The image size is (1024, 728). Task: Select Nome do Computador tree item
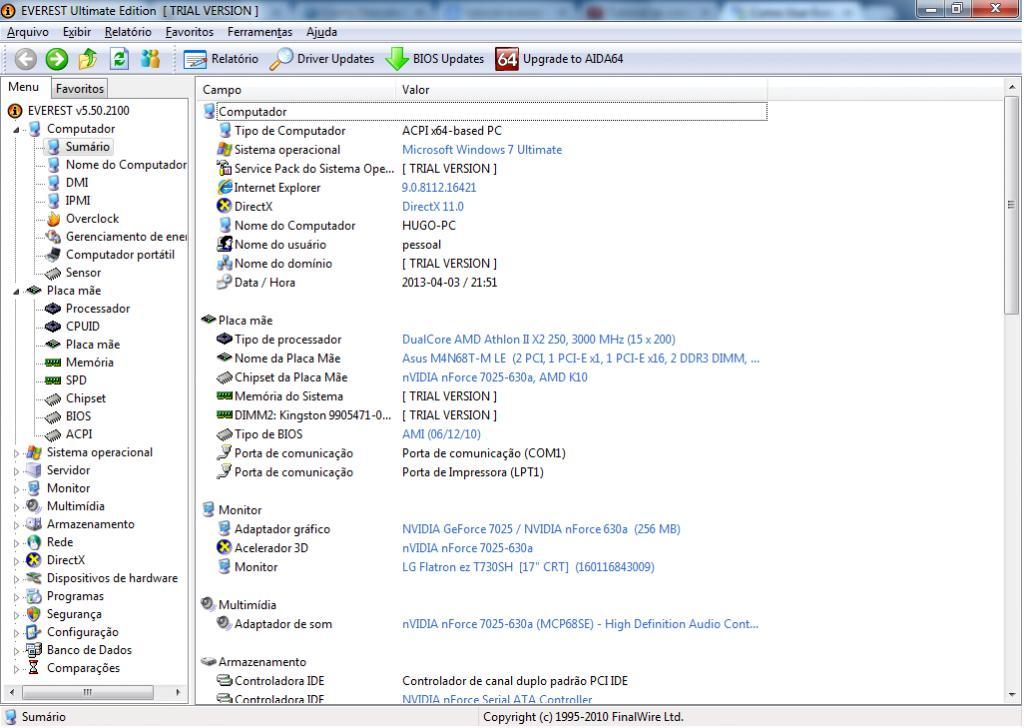tap(125, 165)
